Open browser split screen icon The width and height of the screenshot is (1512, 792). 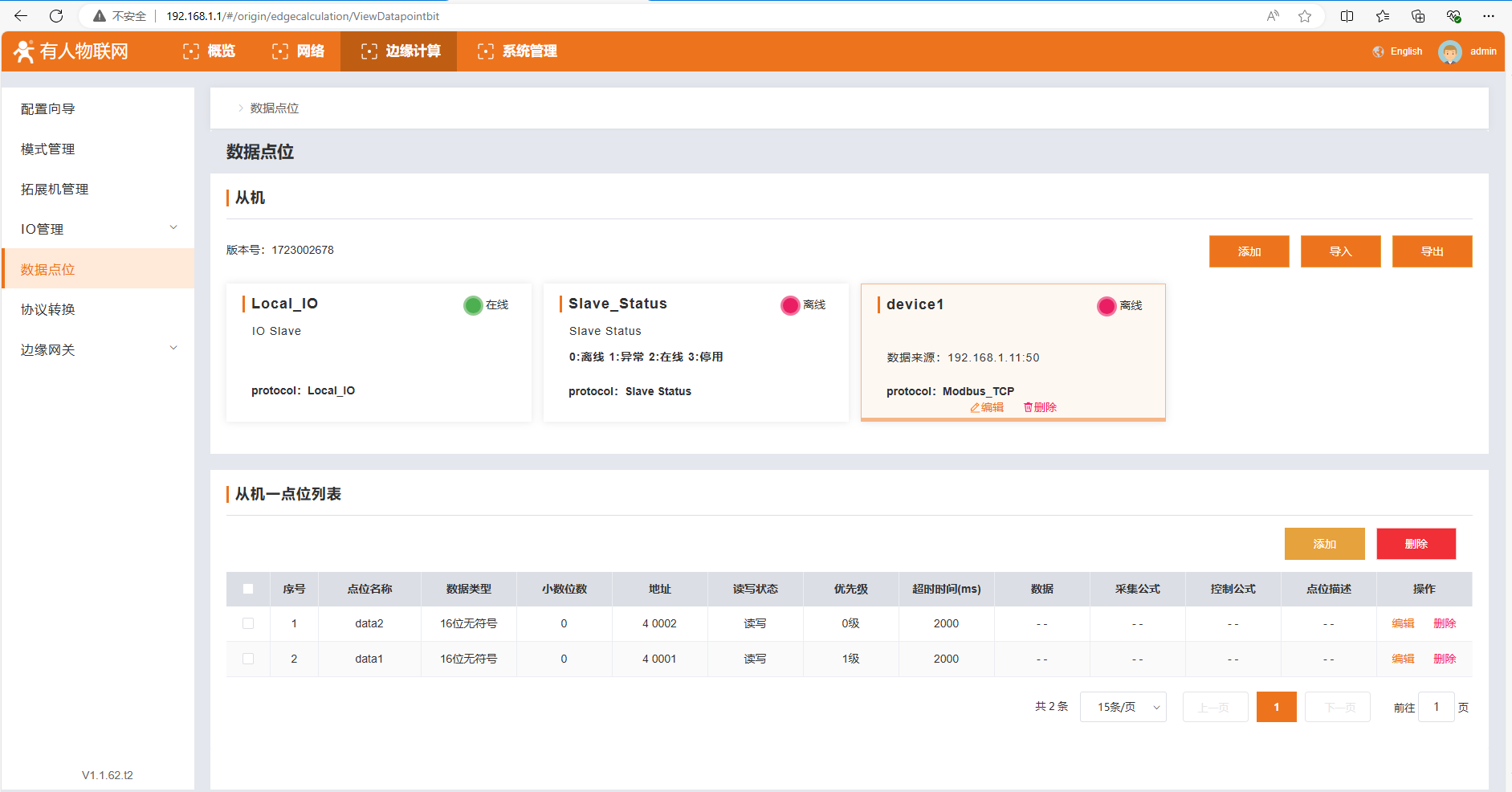pyautogui.click(x=1347, y=16)
